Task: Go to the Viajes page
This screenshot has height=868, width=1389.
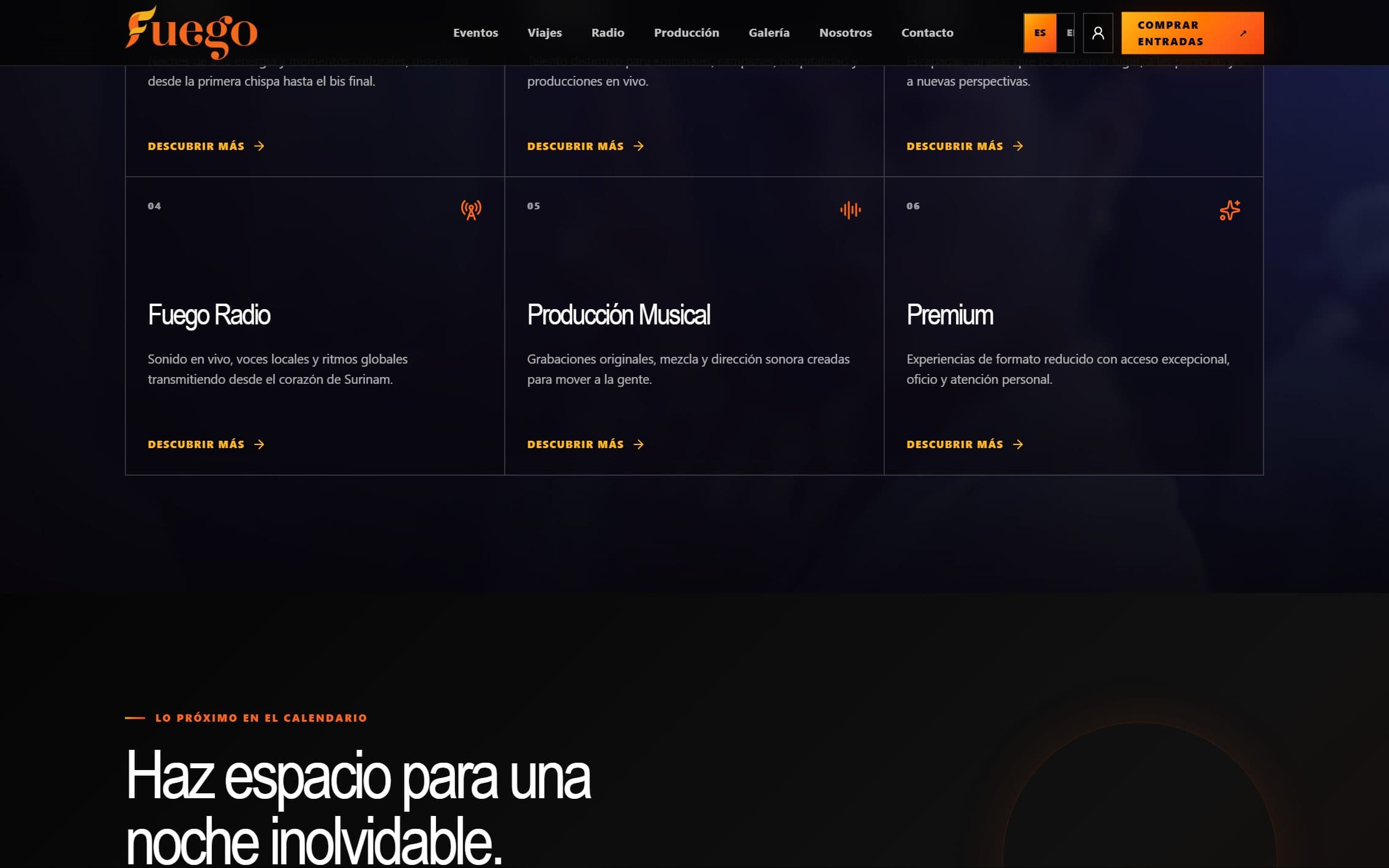Action: [544, 33]
